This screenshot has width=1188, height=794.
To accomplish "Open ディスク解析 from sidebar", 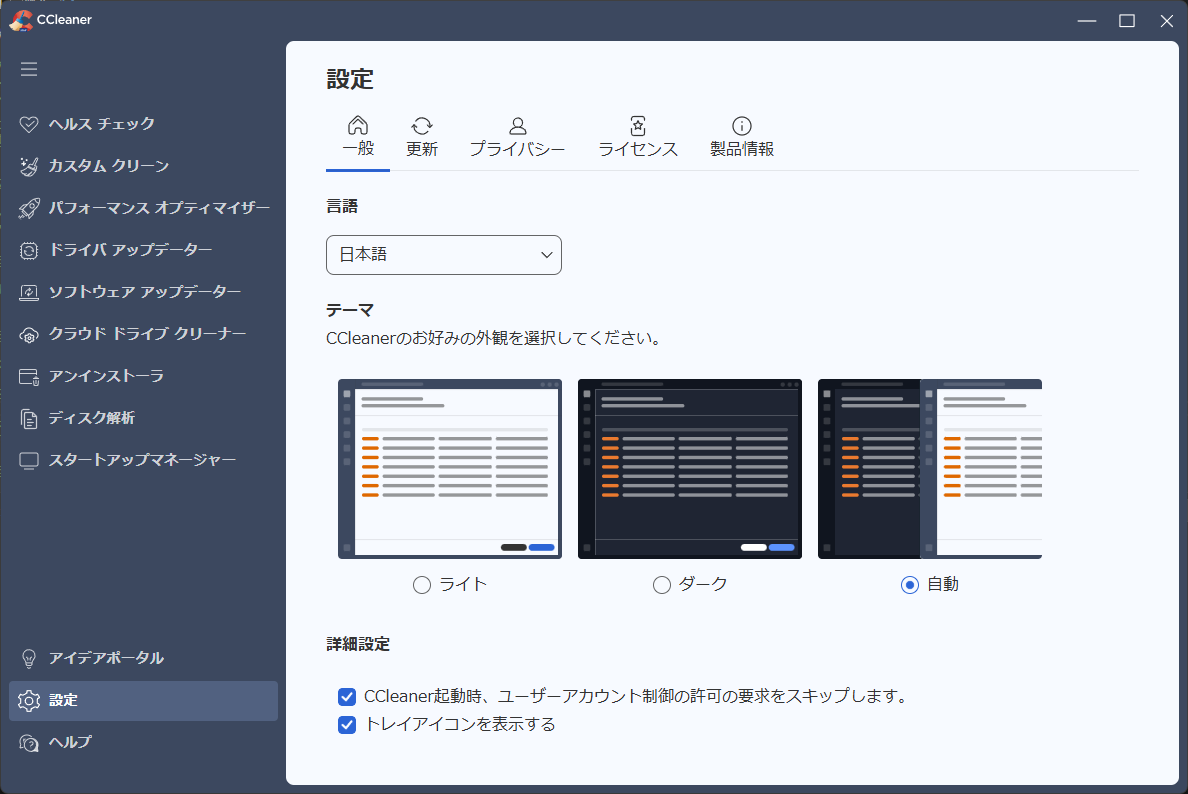I will 92,418.
